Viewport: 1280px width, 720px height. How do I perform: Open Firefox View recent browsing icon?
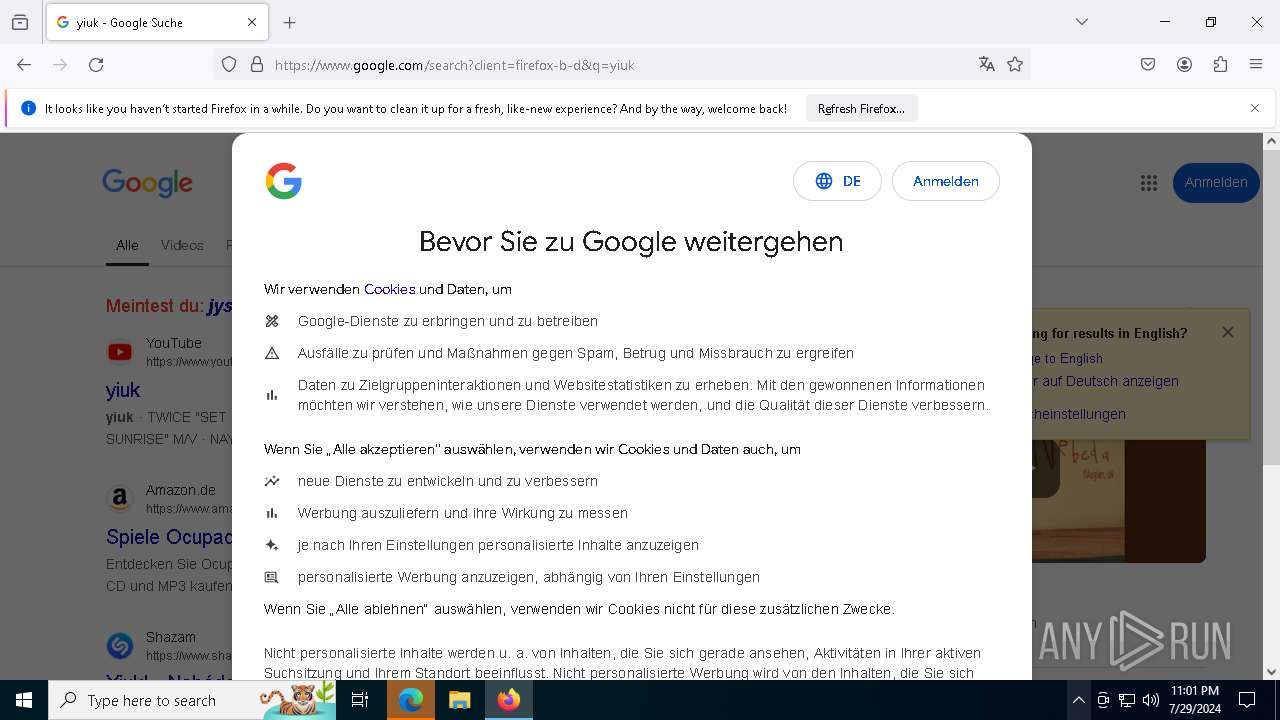click(x=20, y=22)
